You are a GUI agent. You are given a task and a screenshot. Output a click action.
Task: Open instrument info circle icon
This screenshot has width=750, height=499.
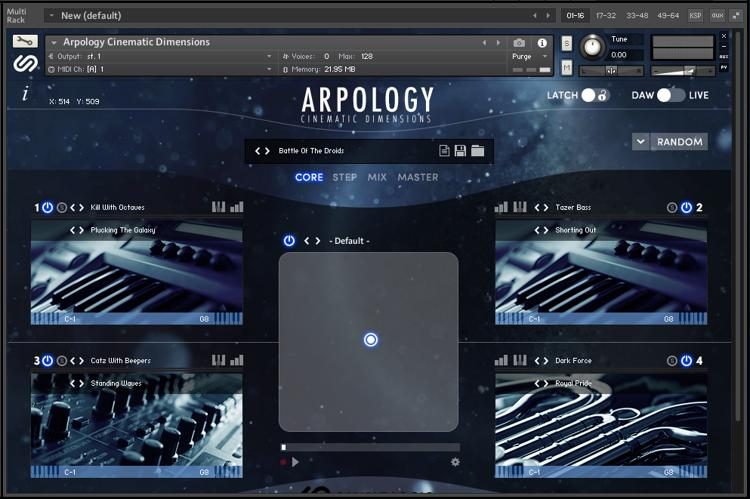(x=542, y=43)
